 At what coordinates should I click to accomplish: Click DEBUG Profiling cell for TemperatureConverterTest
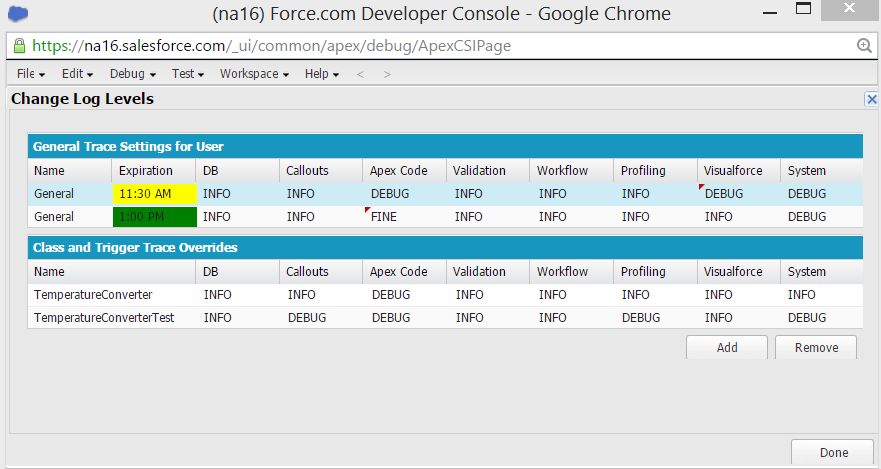click(x=655, y=318)
